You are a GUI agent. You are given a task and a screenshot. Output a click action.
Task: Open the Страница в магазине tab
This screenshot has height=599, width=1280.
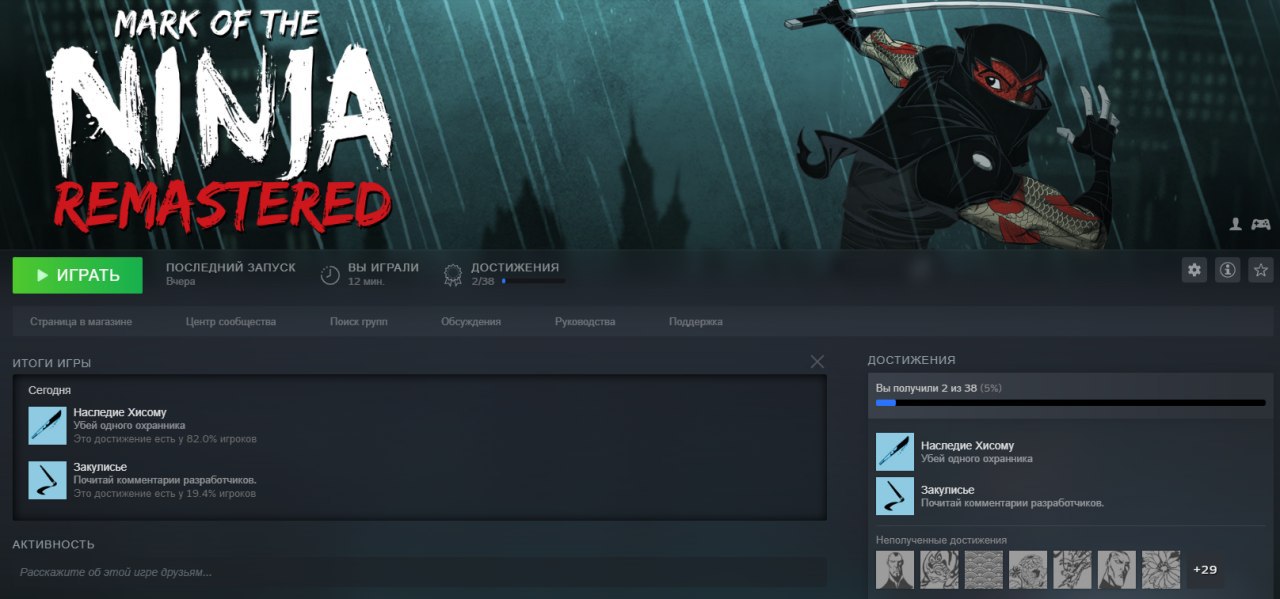click(81, 322)
